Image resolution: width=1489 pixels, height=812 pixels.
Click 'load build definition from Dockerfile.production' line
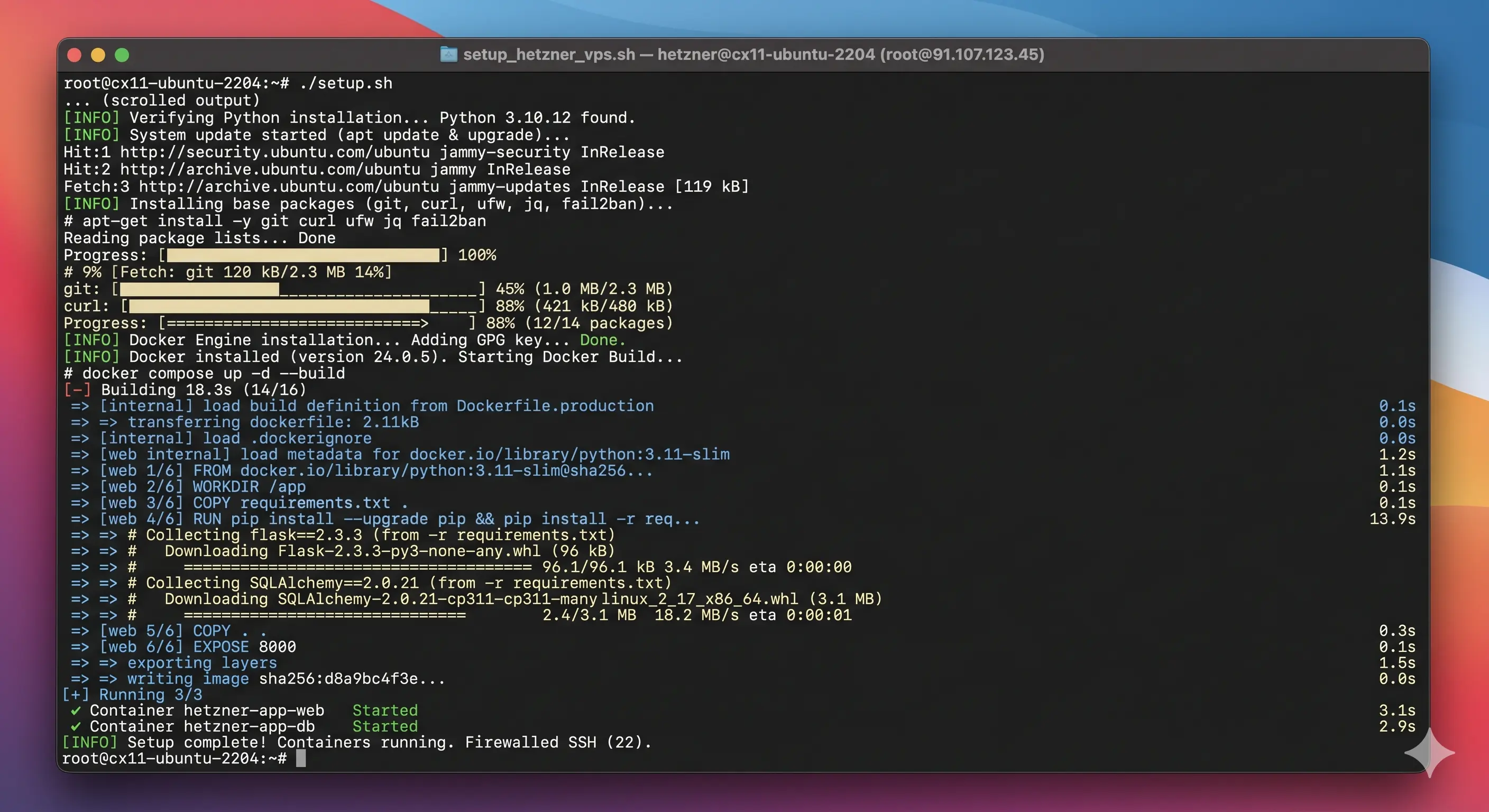click(x=362, y=405)
